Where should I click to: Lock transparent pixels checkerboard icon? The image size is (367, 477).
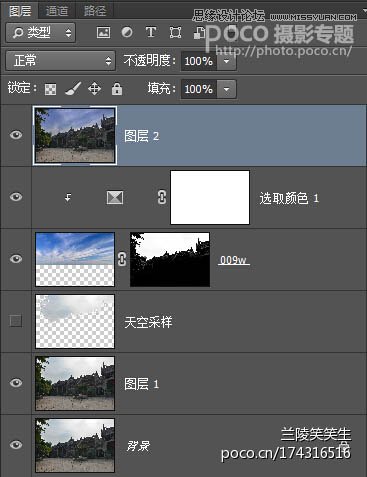50,89
